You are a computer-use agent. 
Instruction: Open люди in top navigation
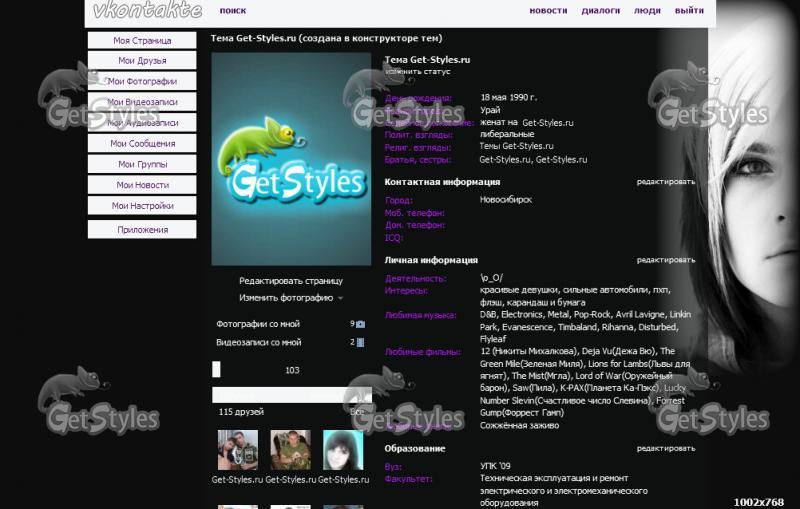(647, 10)
